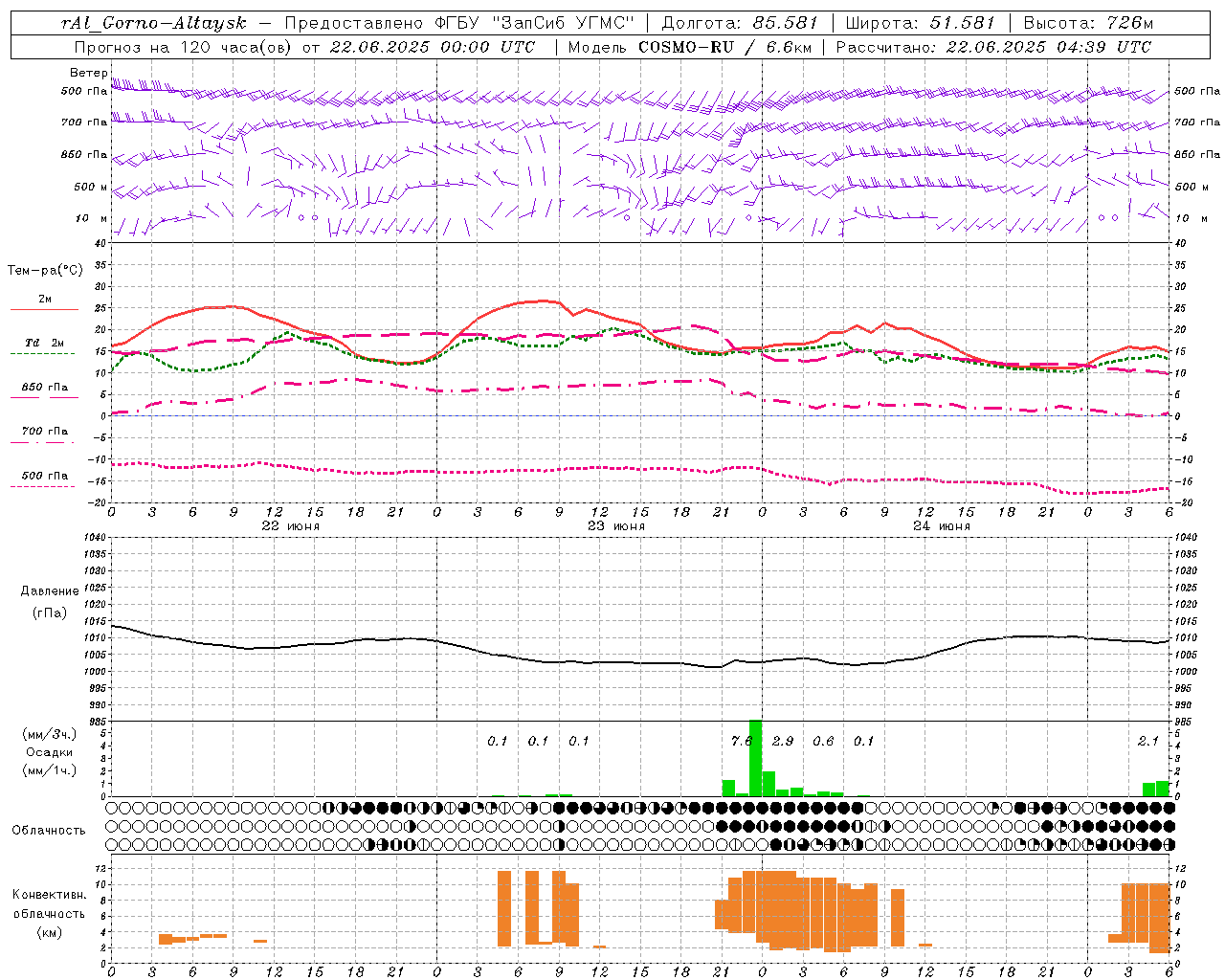The width and height of the screenshot is (1225, 980).
Task: Click the station name "rAl_Gorno-Altaysk"
Action: 154,23
